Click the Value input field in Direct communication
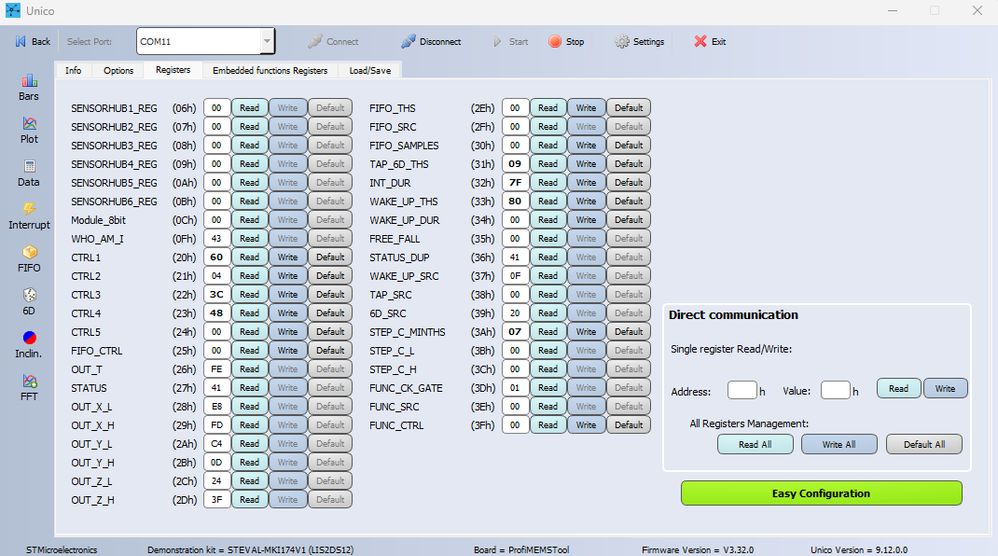This screenshot has width=998, height=556. 836,390
